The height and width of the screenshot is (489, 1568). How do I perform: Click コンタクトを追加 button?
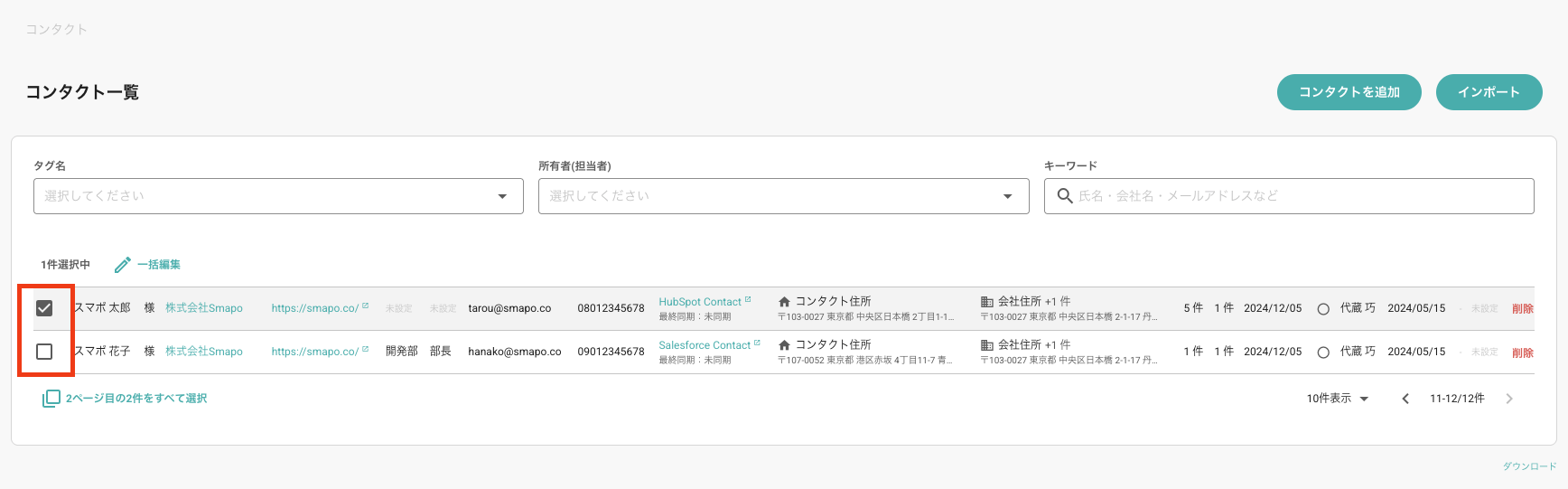pyautogui.click(x=1349, y=92)
